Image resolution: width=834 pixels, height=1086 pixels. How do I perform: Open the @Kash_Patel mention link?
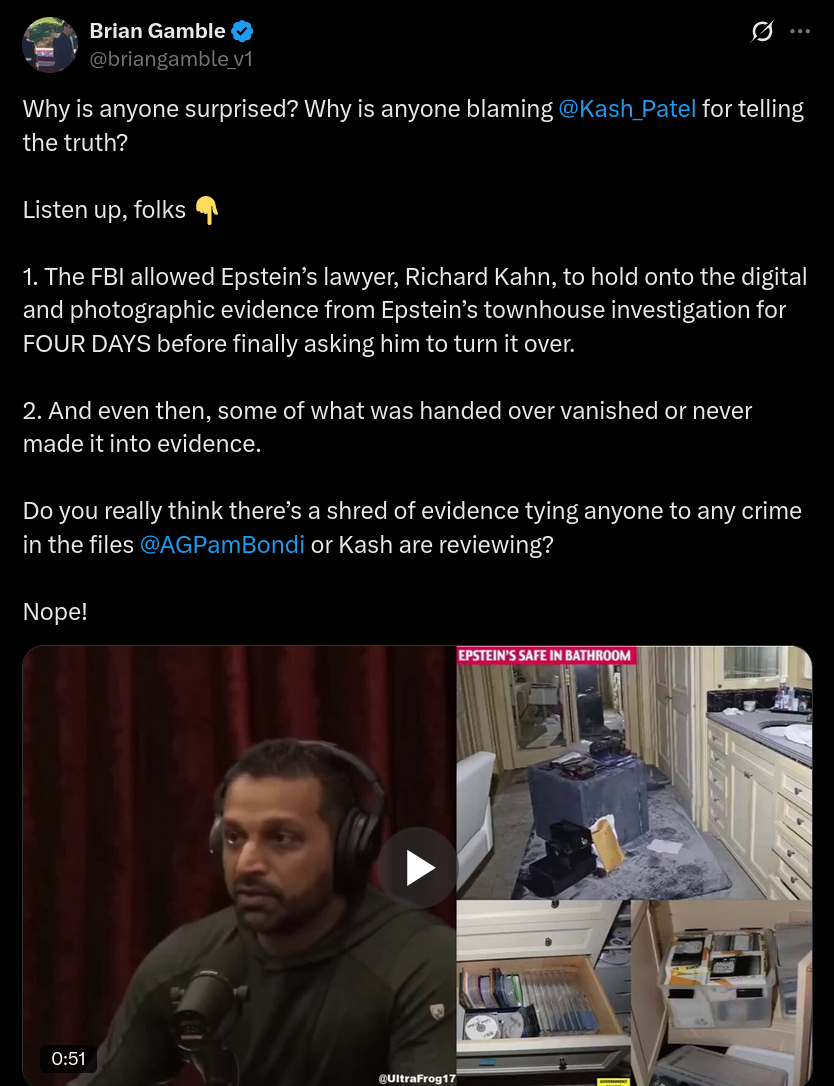pyautogui.click(x=627, y=109)
